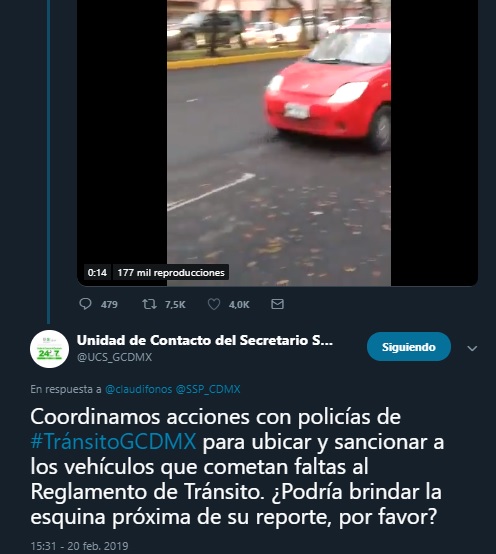Click the Unidad de Contacto account name

[x=205, y=340]
